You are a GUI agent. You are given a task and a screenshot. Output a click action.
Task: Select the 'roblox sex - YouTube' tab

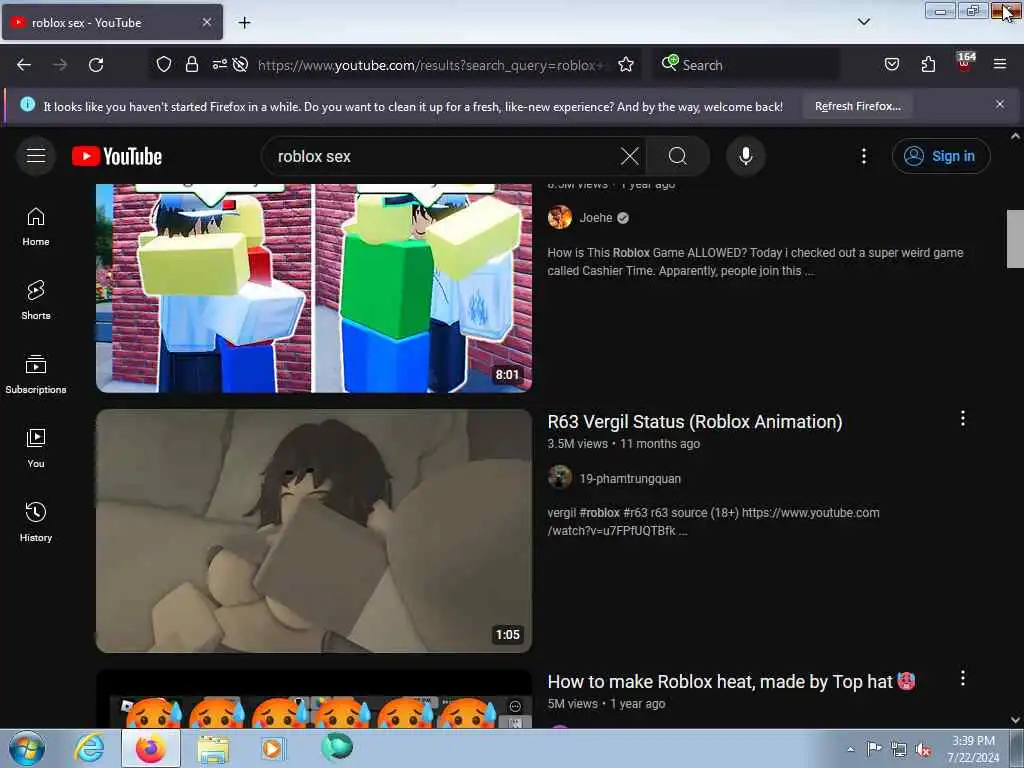pos(112,22)
